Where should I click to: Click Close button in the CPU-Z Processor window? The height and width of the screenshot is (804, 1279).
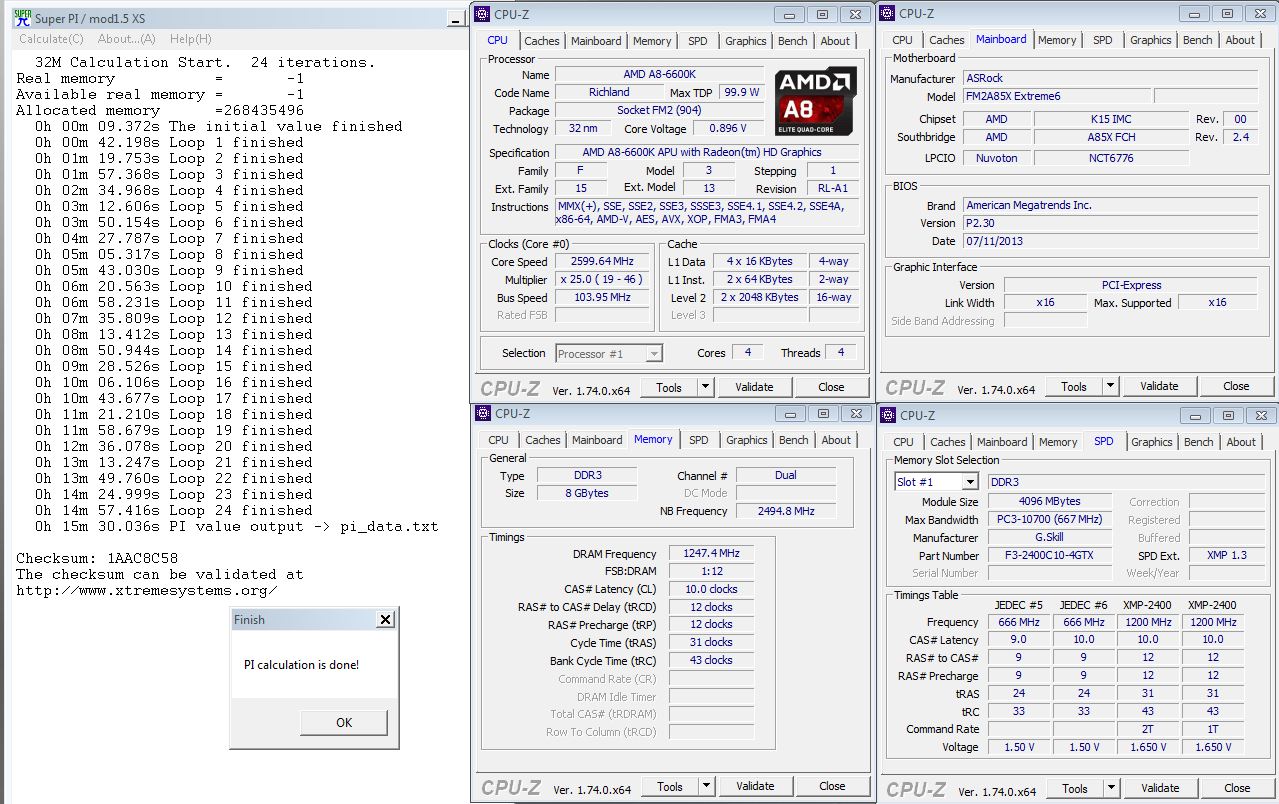pyautogui.click(x=831, y=387)
